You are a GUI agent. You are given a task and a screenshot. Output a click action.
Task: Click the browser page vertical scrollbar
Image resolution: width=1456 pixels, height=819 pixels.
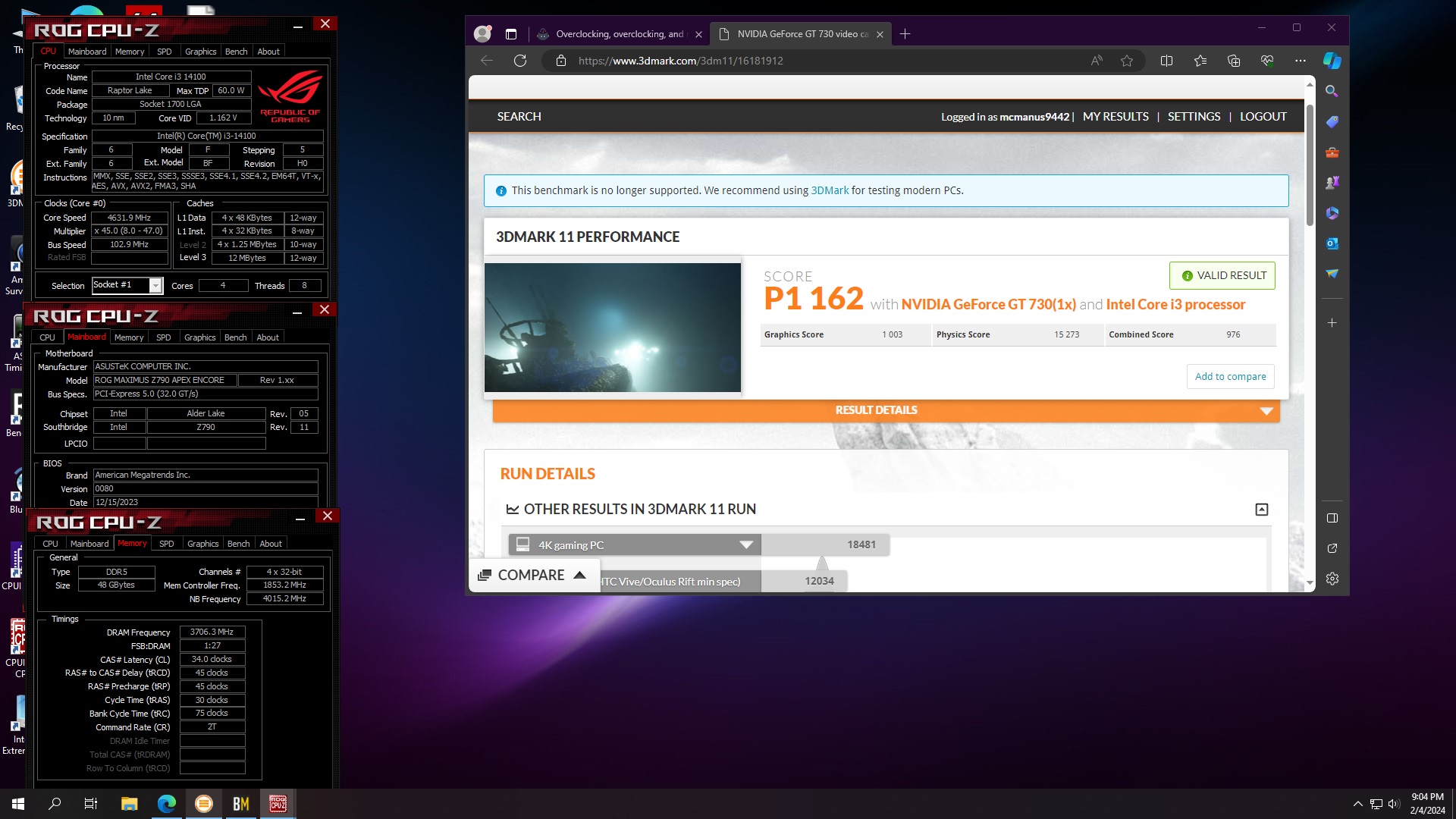[1310, 165]
